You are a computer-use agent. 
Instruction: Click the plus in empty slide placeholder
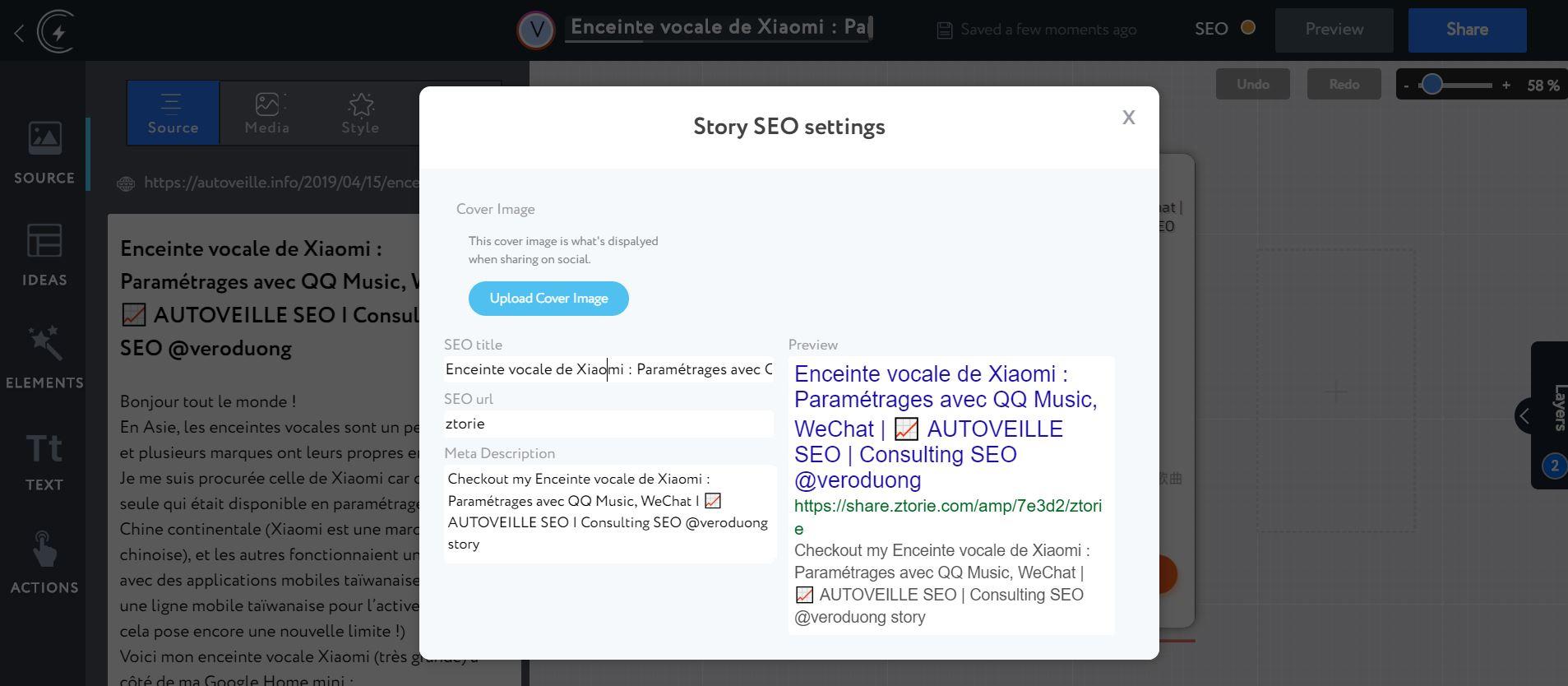(x=1335, y=392)
